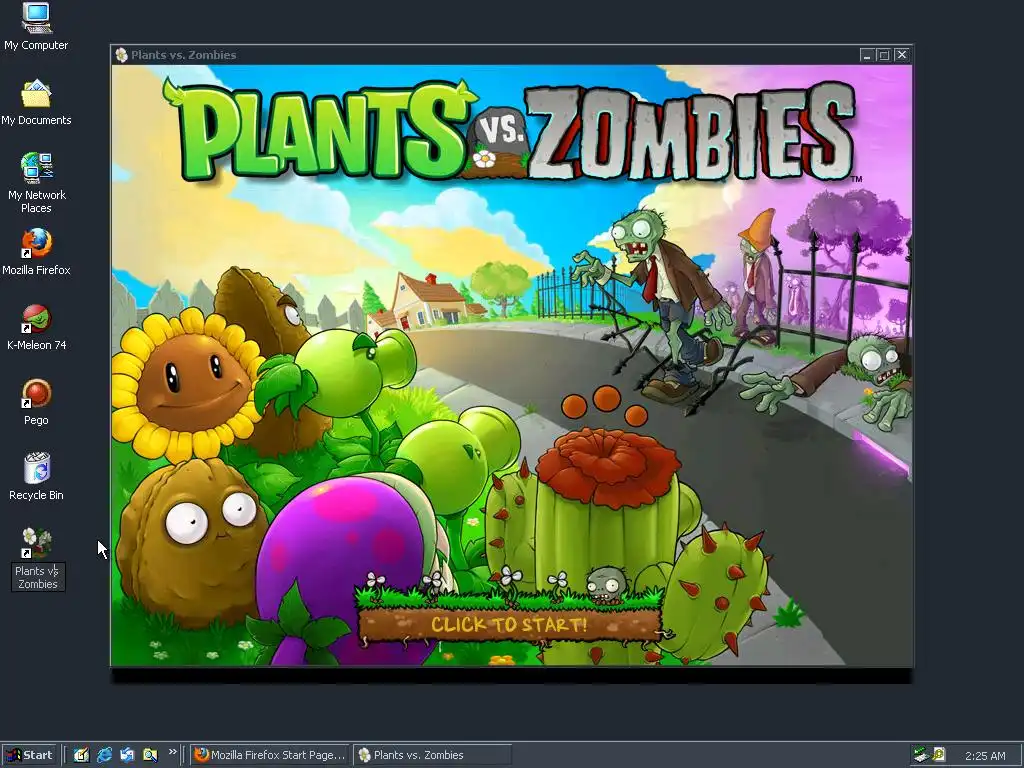The width and height of the screenshot is (1024, 768).
Task: Select the Recycle Bin icon
Action: tap(36, 477)
